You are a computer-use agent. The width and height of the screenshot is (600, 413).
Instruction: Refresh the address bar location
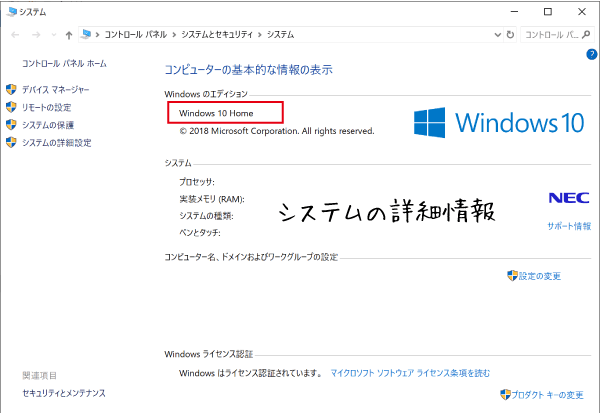coord(510,35)
